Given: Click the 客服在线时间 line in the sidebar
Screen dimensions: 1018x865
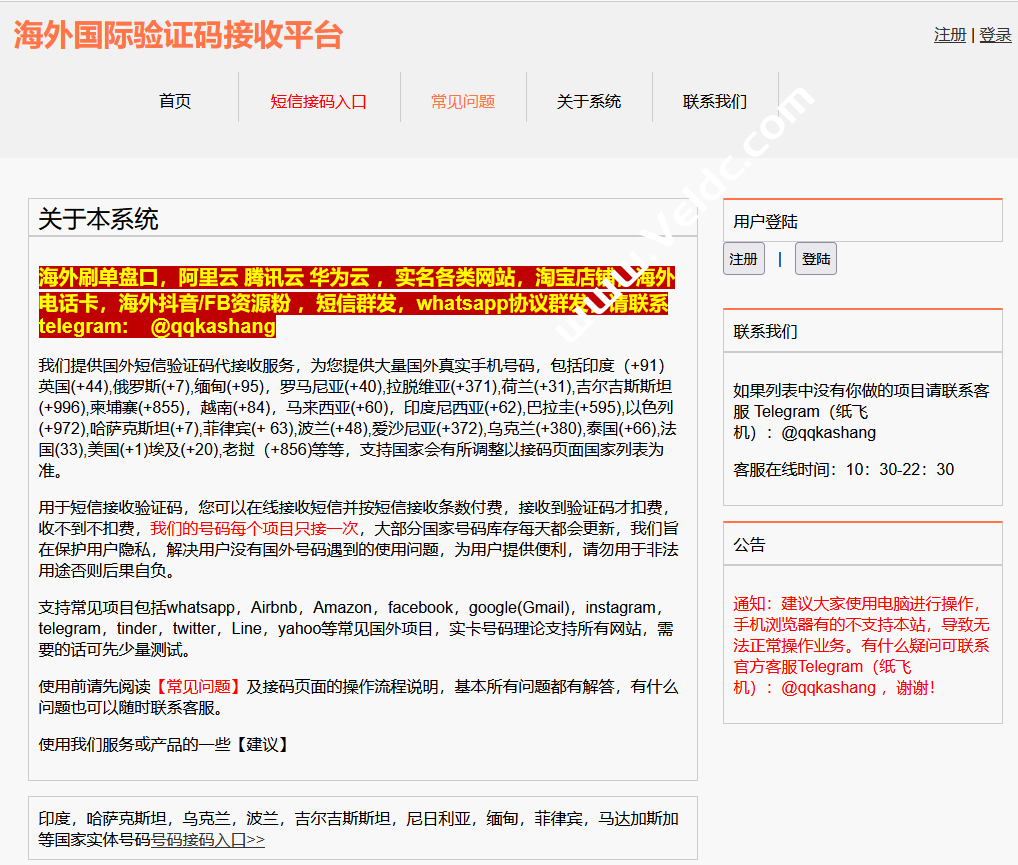Looking at the screenshot, I should (843, 469).
